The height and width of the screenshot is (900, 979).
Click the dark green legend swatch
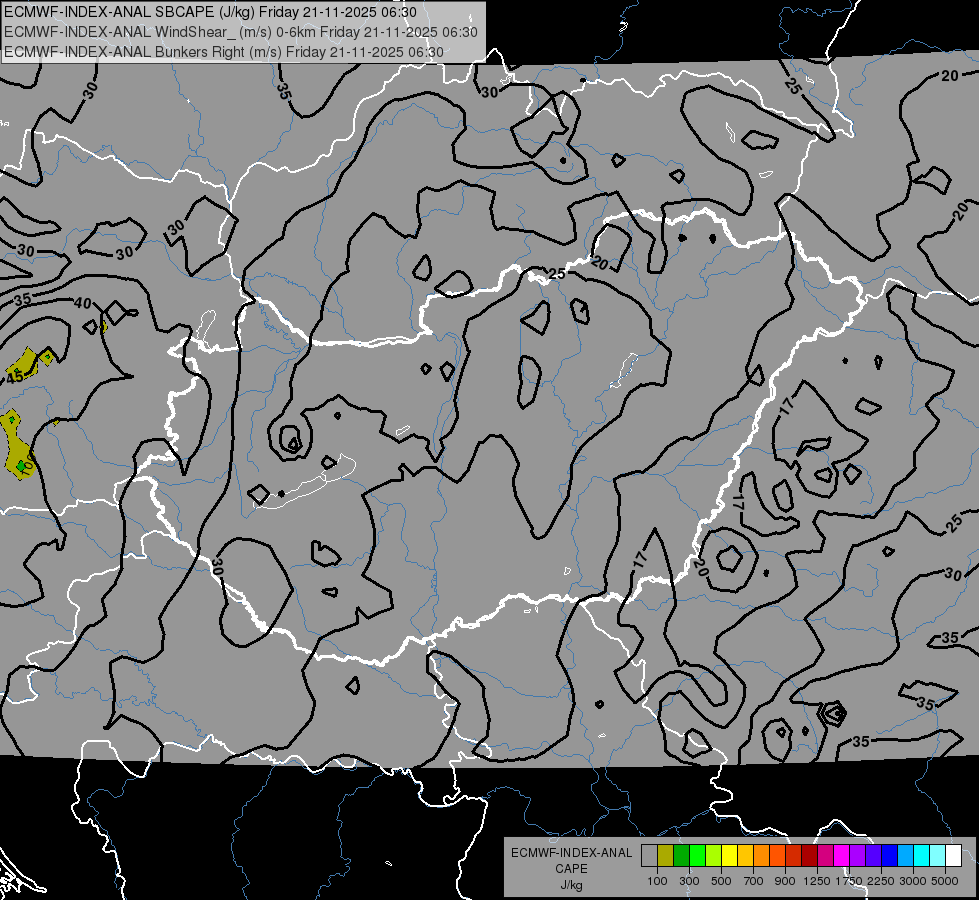[682, 855]
